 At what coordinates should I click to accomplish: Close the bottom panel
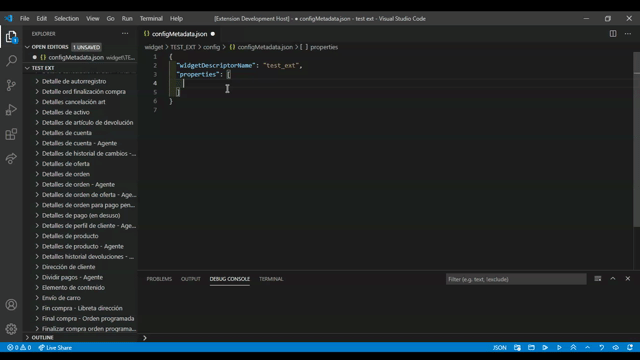coord(628,279)
